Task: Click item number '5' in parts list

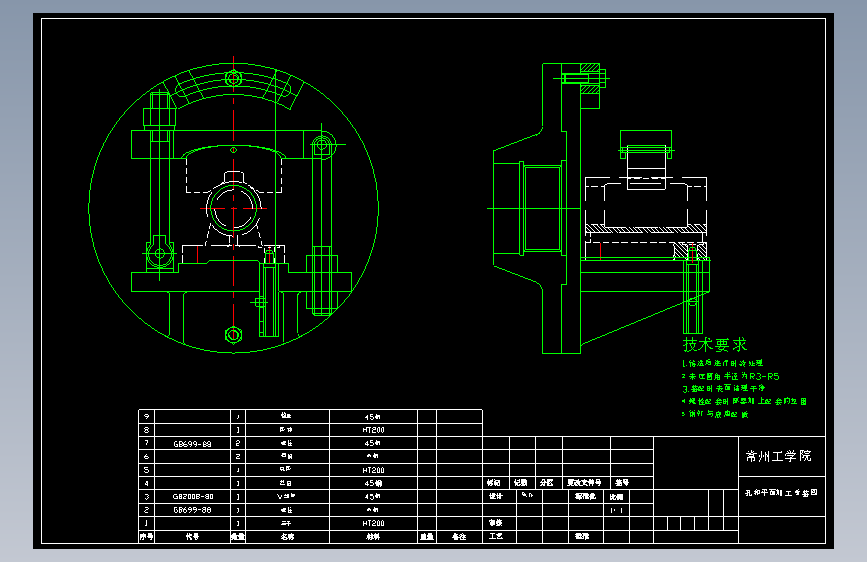Action: point(147,470)
